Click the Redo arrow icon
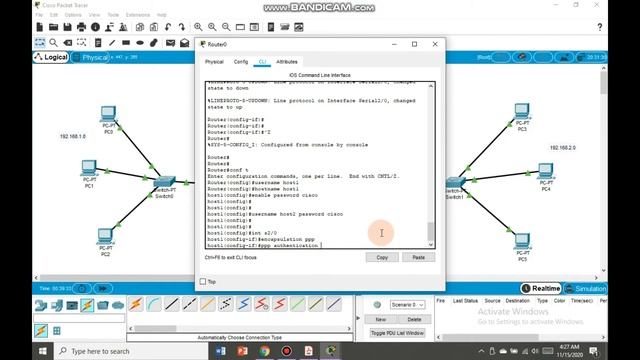The image size is (640, 360). 182,27
